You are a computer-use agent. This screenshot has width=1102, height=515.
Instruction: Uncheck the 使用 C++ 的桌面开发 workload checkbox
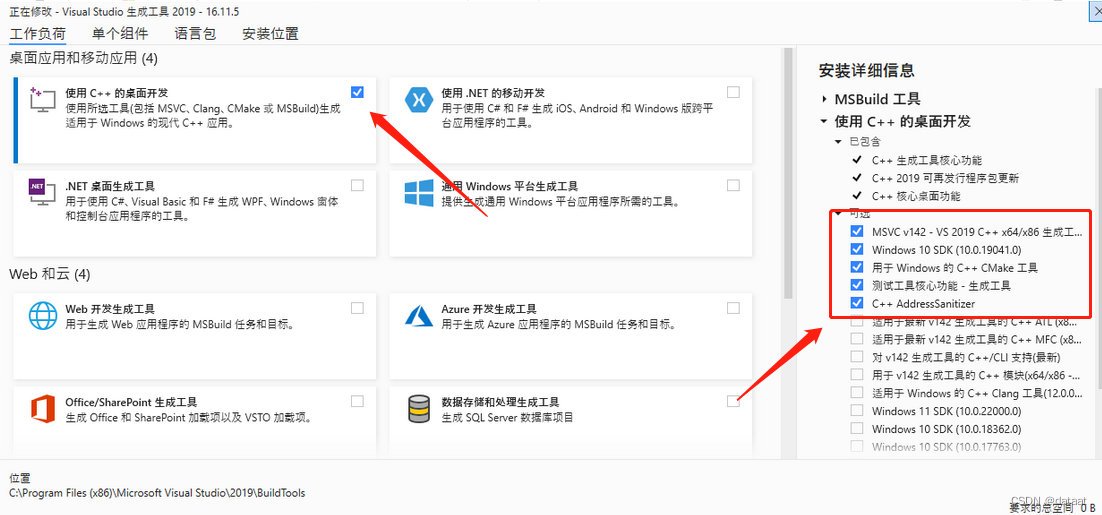pos(357,92)
